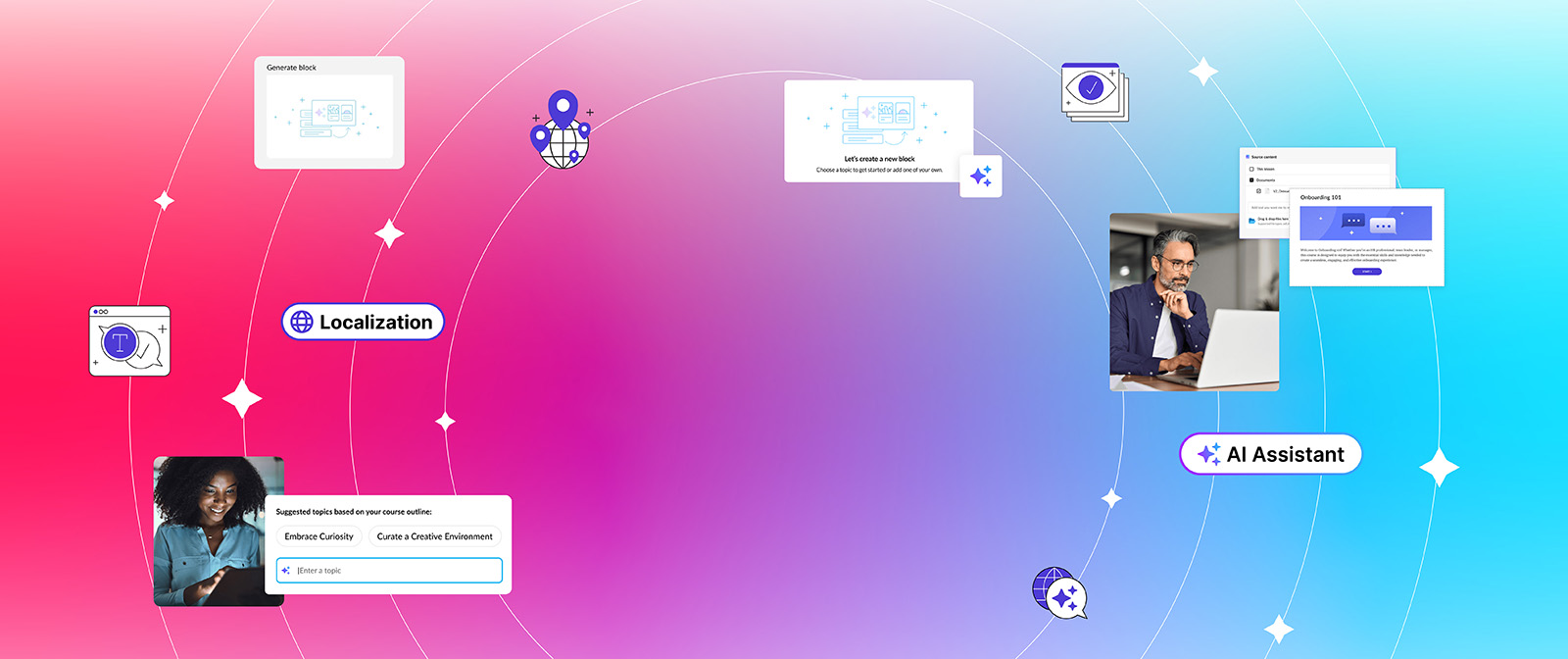Click the new block illustration thumbnail

[x=879, y=121]
